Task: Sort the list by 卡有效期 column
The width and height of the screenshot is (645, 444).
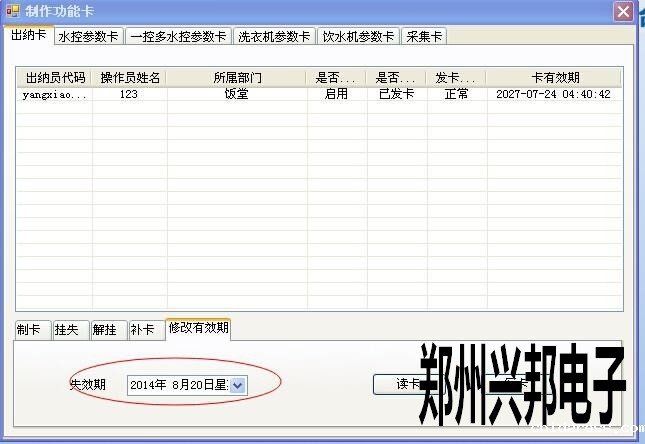Action: (x=553, y=77)
